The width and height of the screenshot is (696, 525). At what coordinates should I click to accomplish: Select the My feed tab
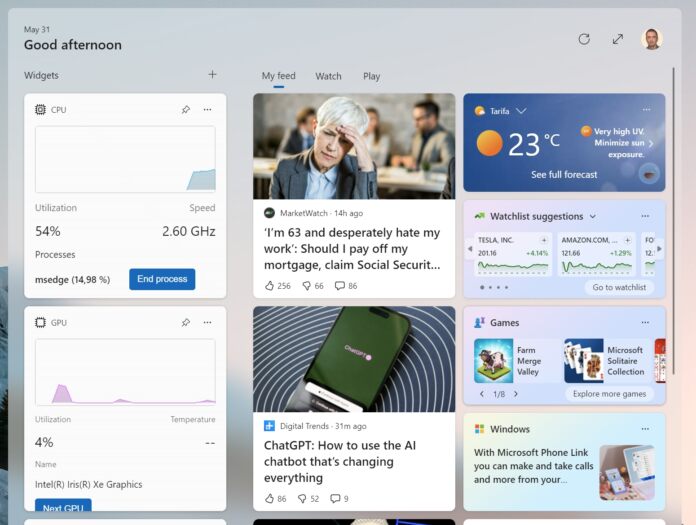(x=278, y=76)
